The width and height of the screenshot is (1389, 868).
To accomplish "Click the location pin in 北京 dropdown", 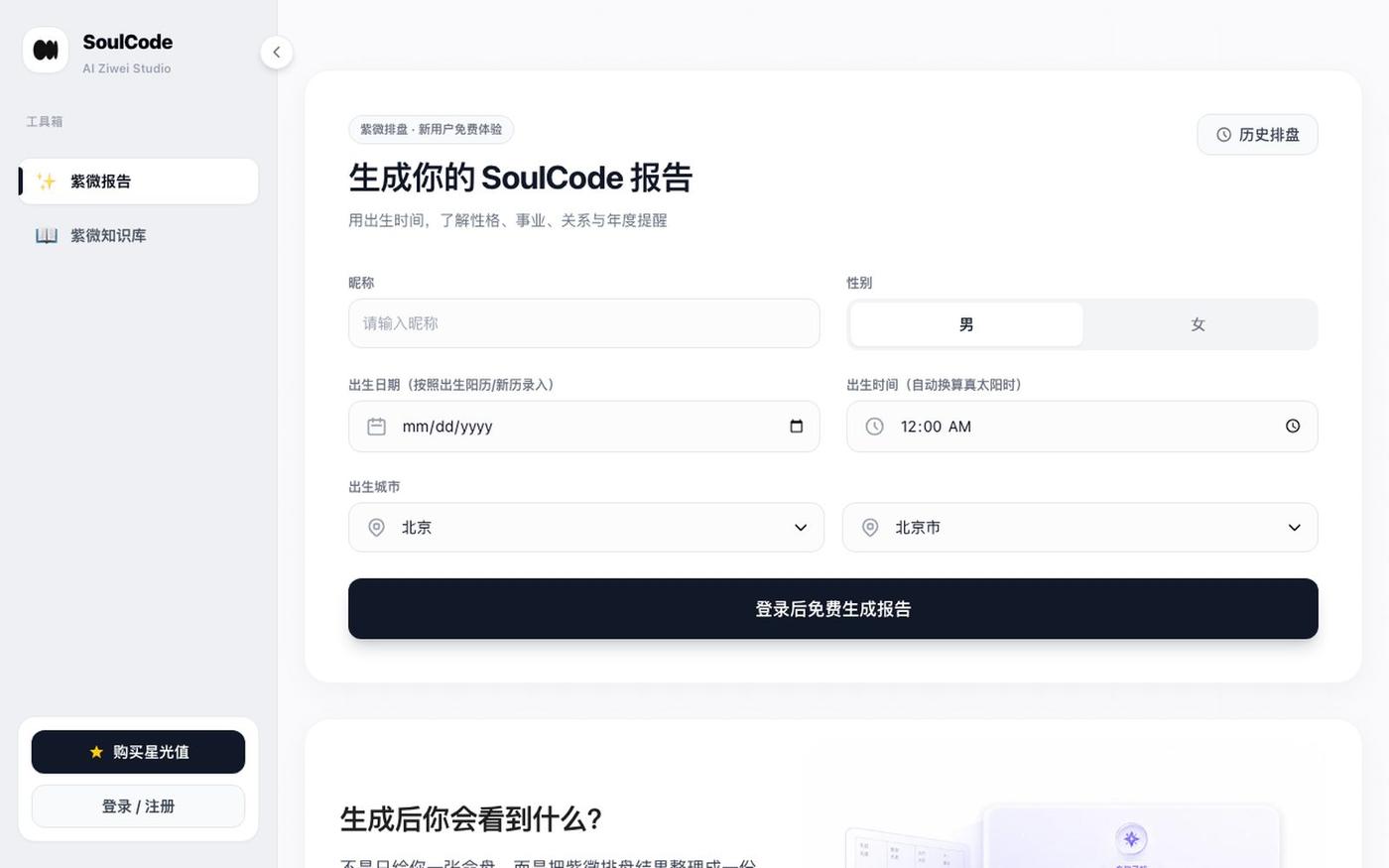I will pyautogui.click(x=376, y=528).
